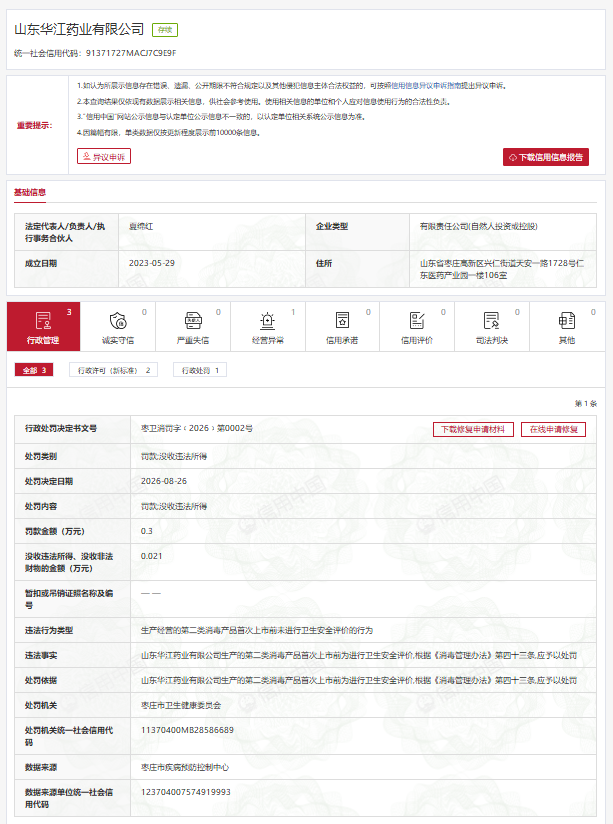Click 下载修复申请材料 button
Image resolution: width=613 pixels, height=824 pixels.
[x=473, y=429]
